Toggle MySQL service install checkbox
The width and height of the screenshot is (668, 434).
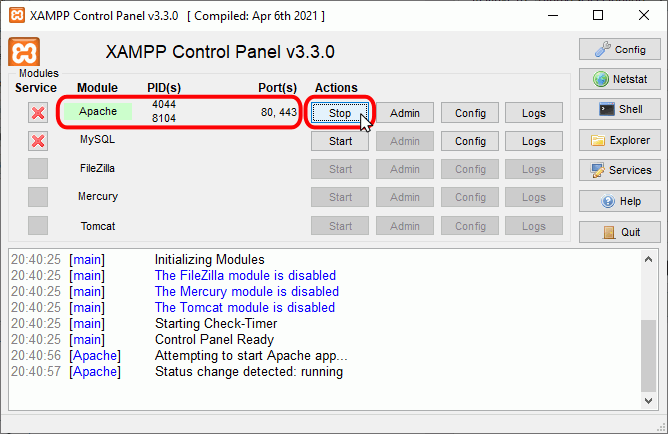click(x=38, y=141)
